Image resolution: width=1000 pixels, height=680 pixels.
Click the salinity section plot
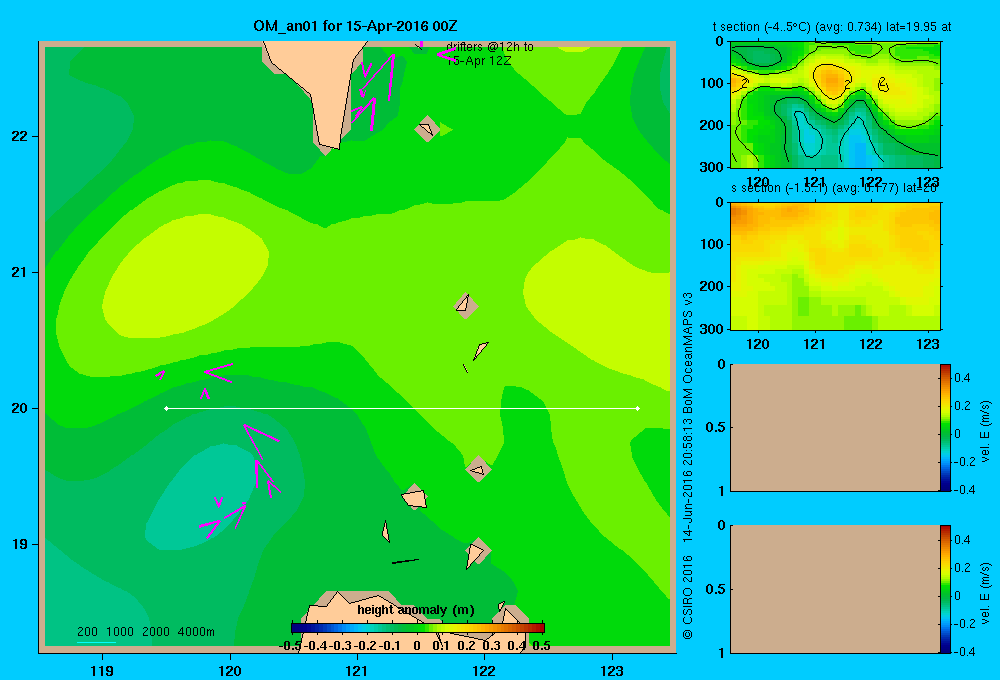coord(835,266)
